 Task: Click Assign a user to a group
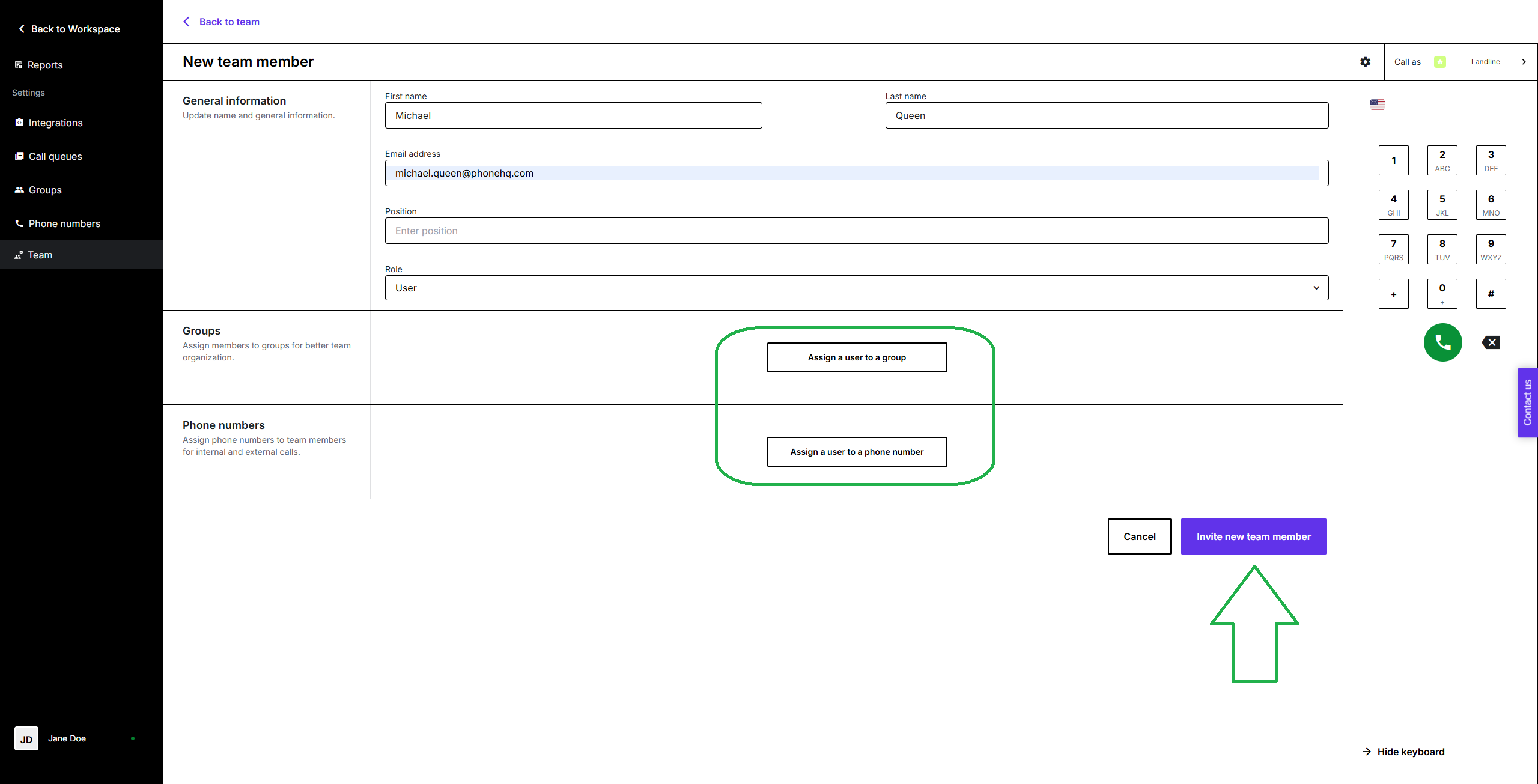pos(857,357)
